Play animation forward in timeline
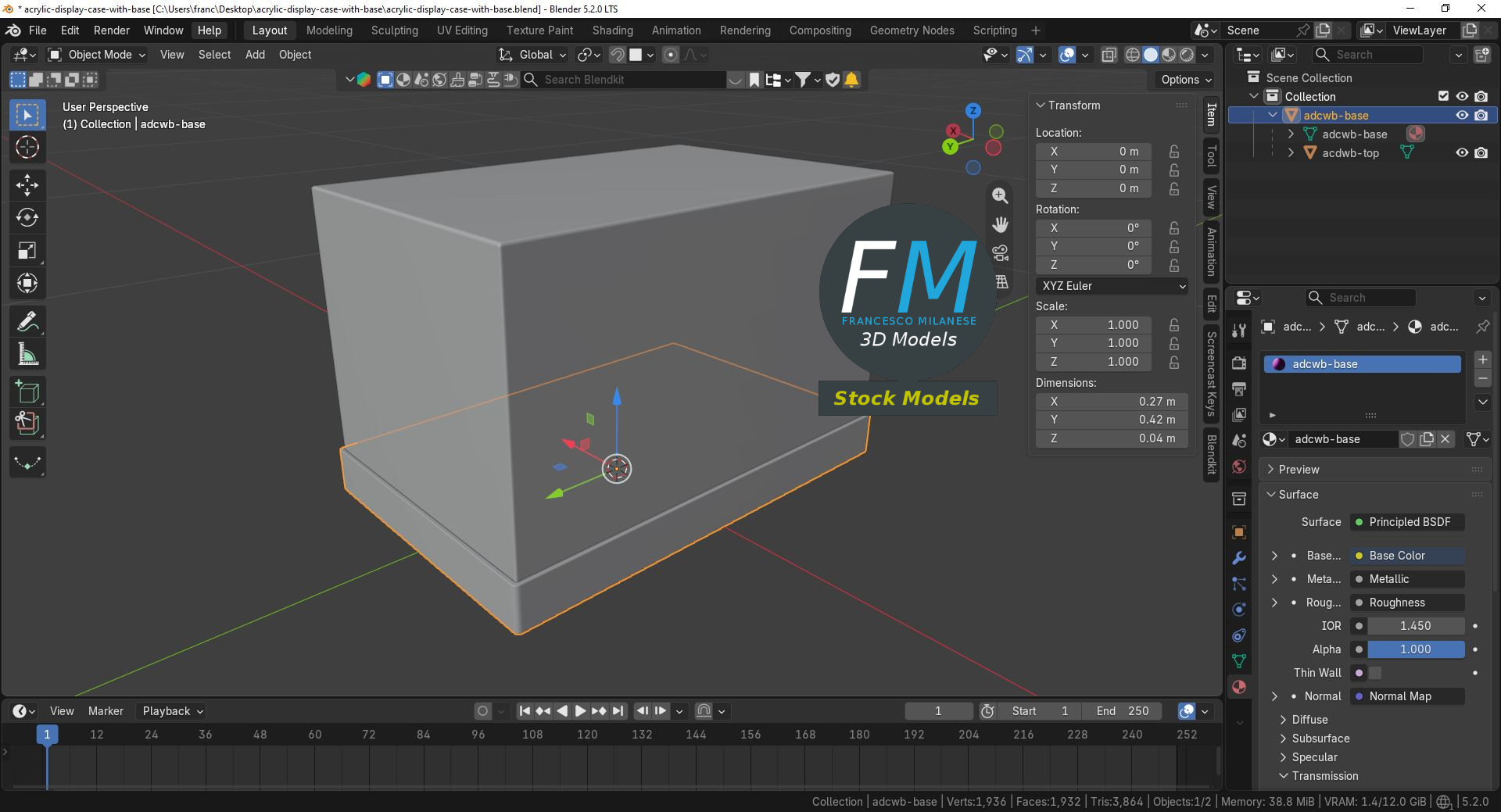 [580, 711]
